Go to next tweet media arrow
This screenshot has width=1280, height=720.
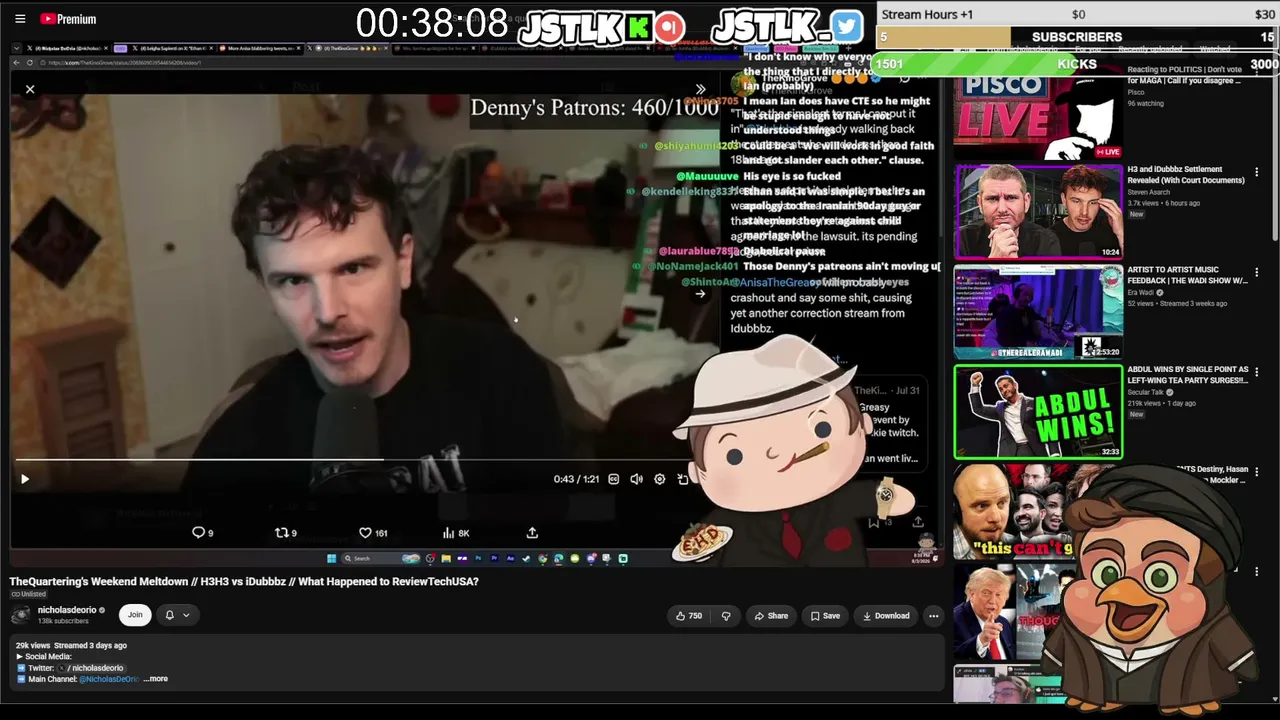coord(700,293)
